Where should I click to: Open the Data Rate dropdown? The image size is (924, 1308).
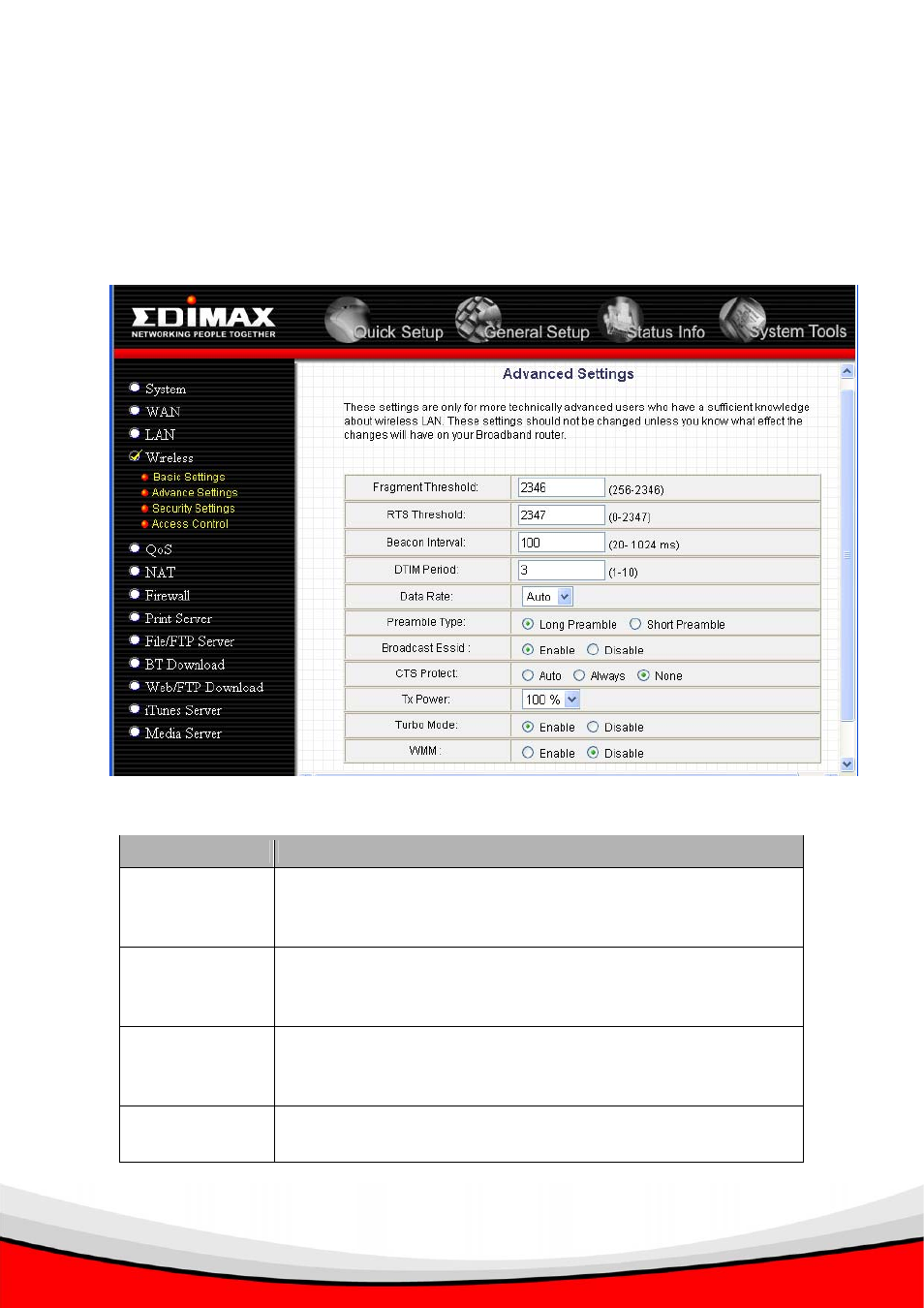[x=548, y=597]
